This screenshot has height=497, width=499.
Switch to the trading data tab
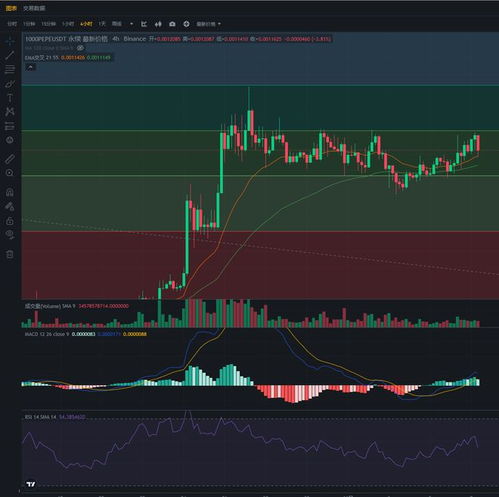(x=34, y=8)
